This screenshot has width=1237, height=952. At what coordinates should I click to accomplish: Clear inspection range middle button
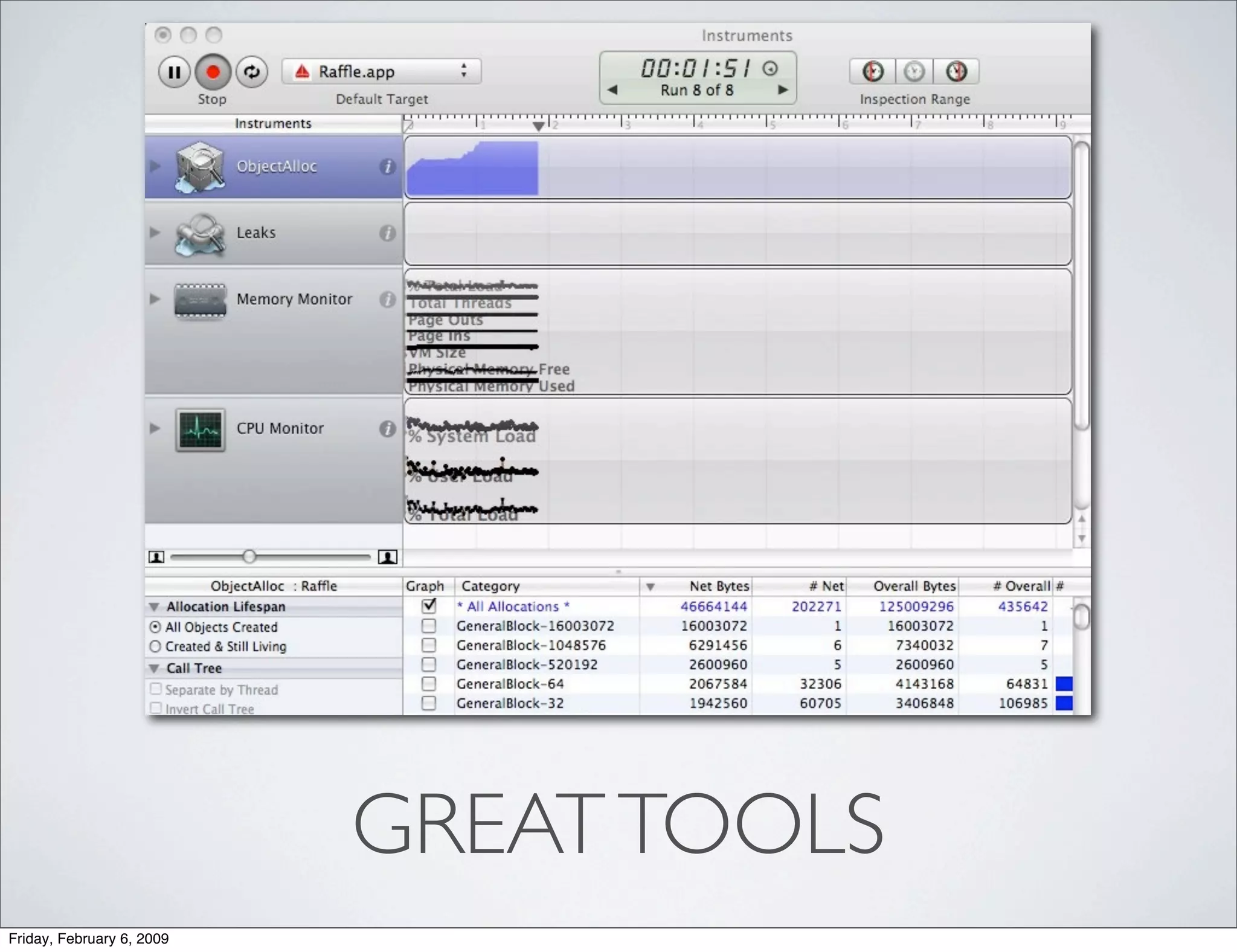[914, 71]
